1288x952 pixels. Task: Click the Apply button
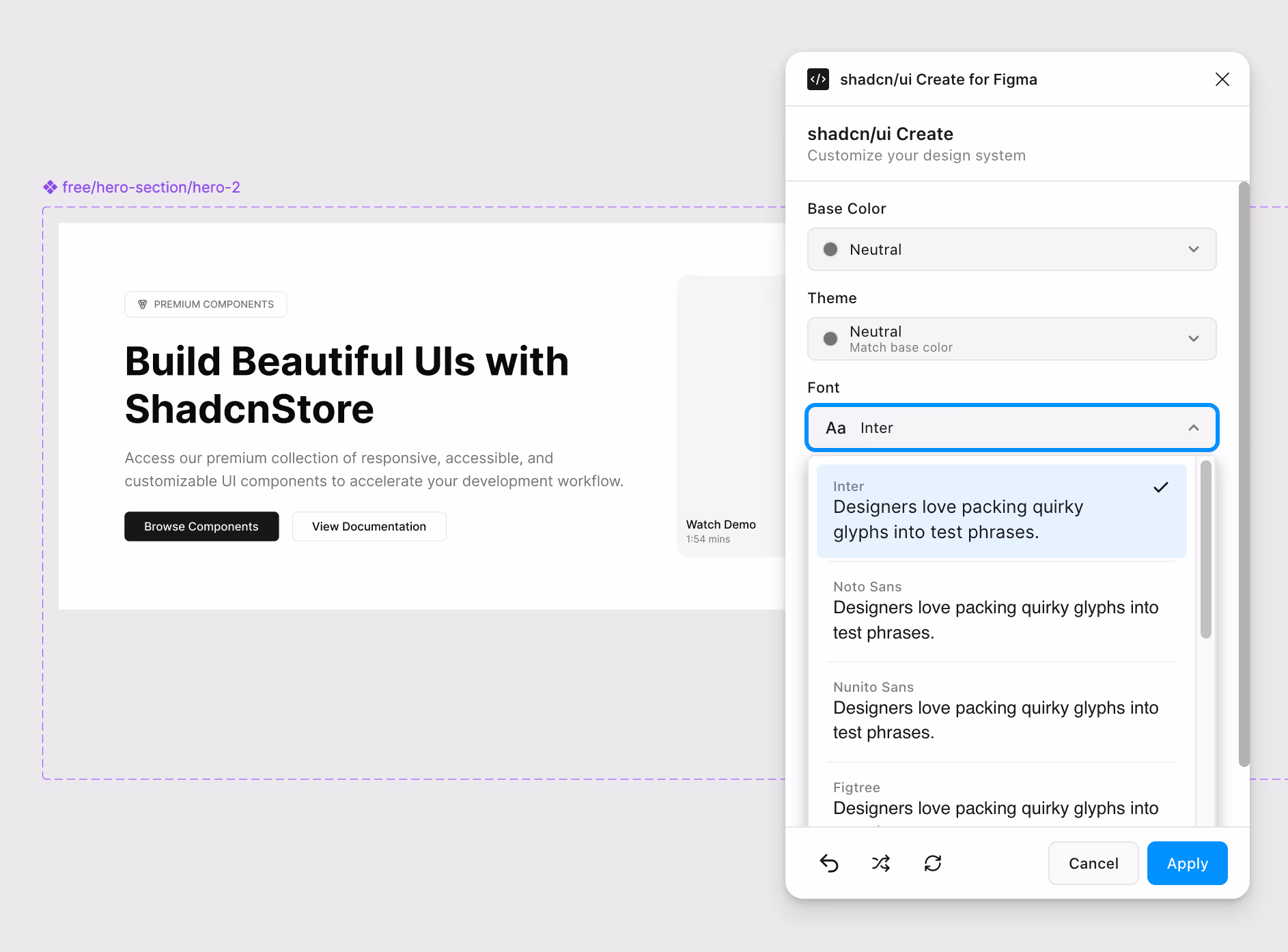[x=1188, y=863]
